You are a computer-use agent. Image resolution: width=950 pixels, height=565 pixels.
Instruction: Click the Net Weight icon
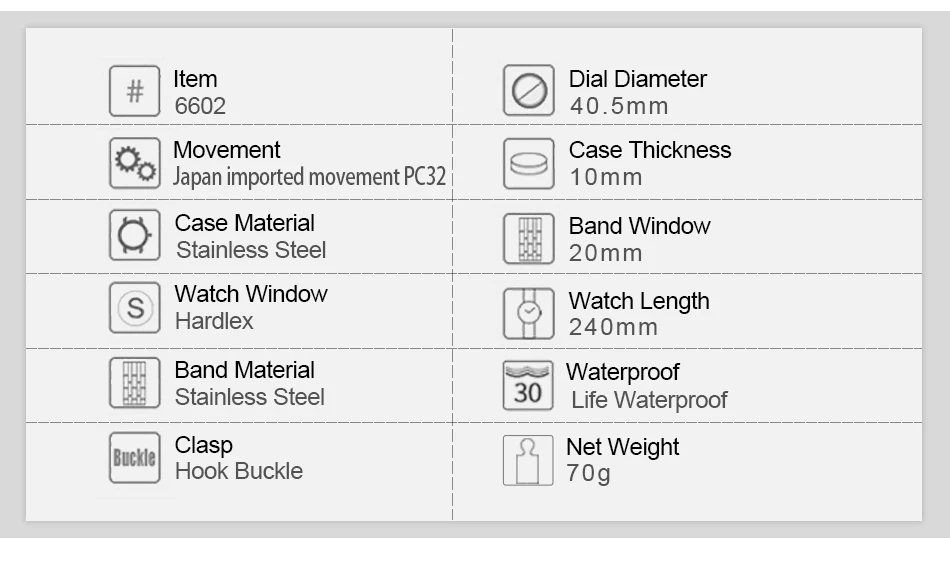click(x=528, y=460)
